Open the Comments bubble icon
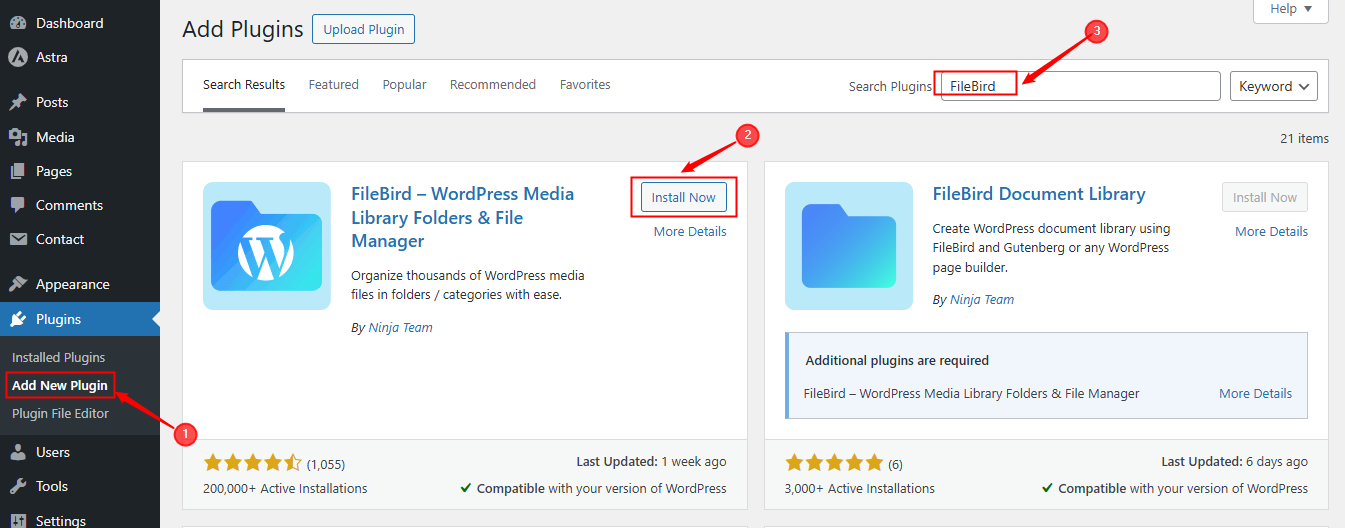This screenshot has height=528, width=1345. pos(18,205)
